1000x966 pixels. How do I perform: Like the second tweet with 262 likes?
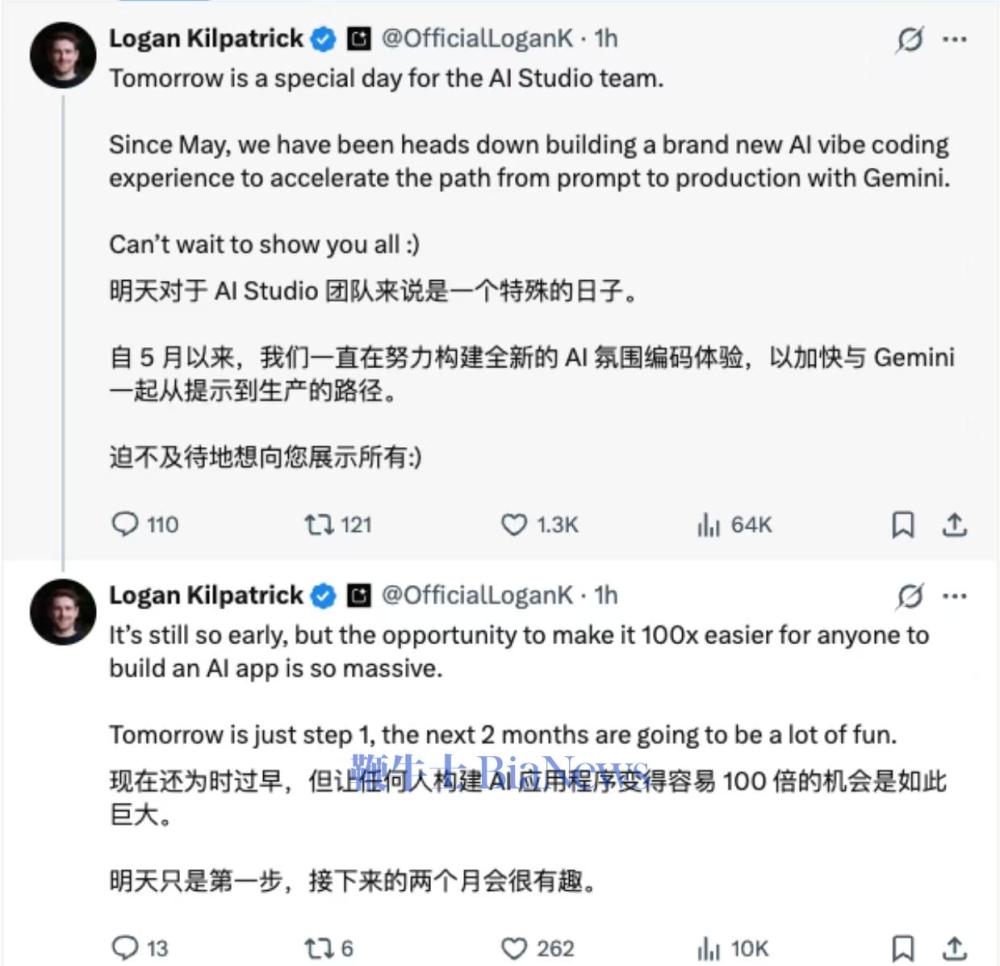click(x=514, y=947)
